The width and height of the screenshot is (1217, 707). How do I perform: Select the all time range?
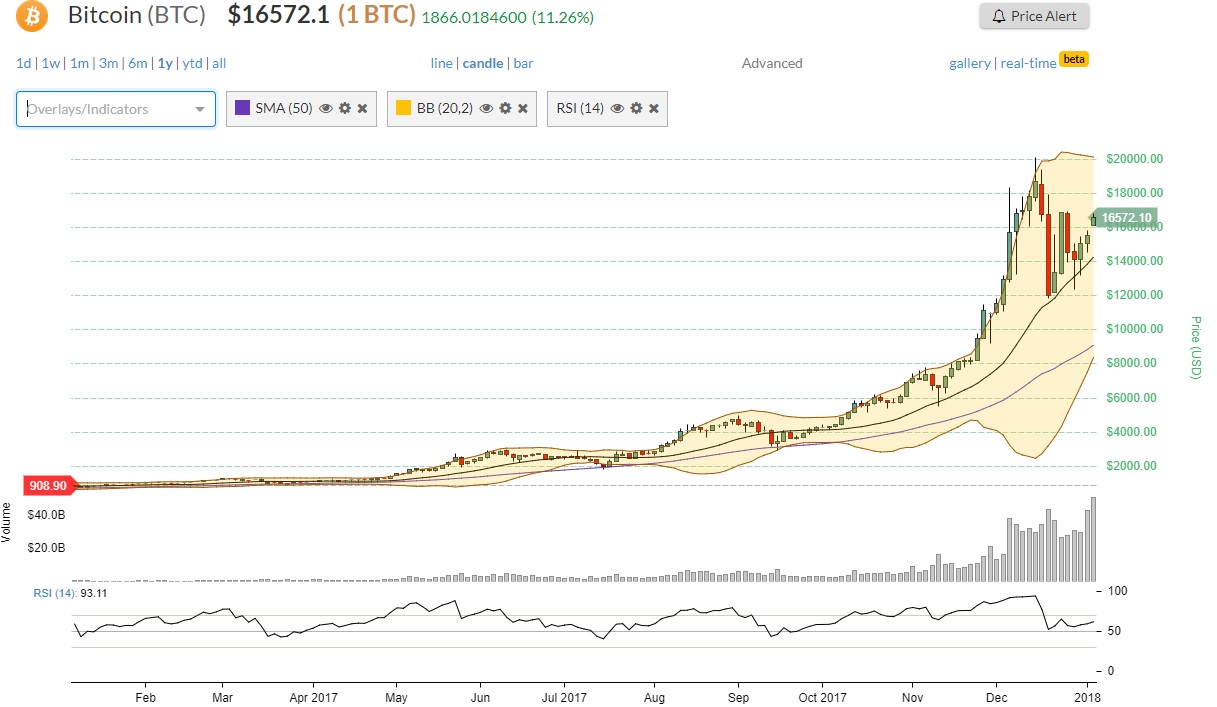click(x=219, y=63)
